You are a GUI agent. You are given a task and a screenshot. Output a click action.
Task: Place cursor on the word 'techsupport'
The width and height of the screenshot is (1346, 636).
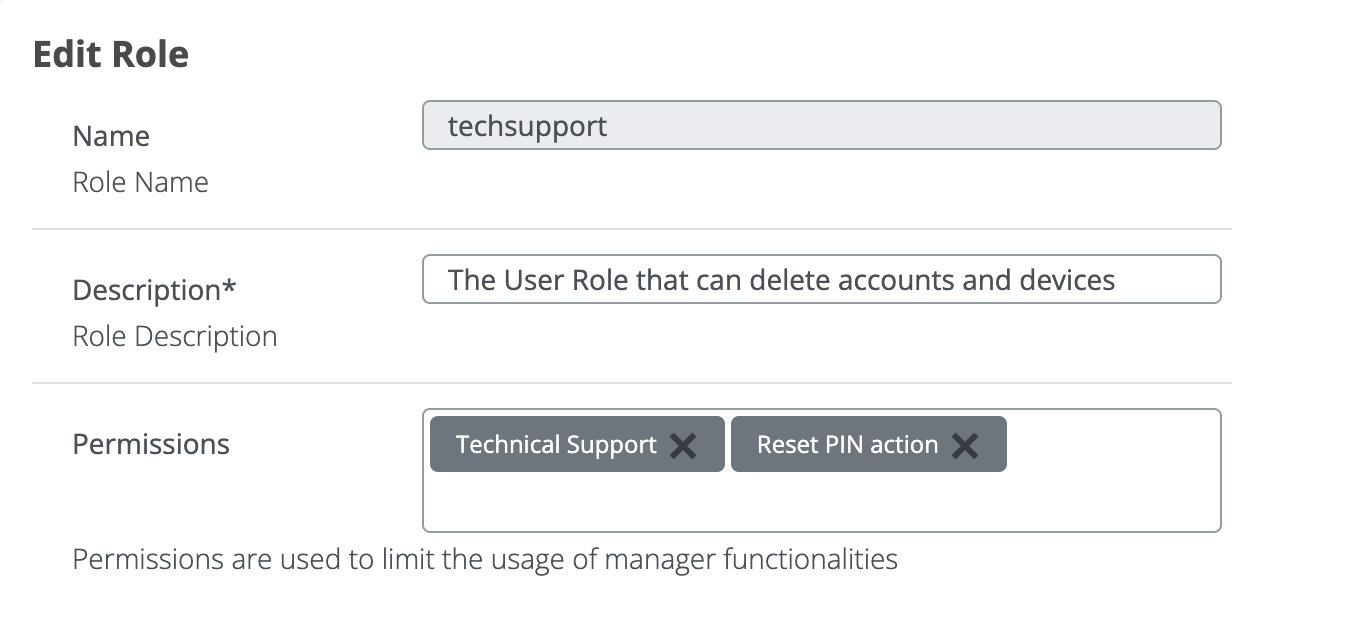527,127
